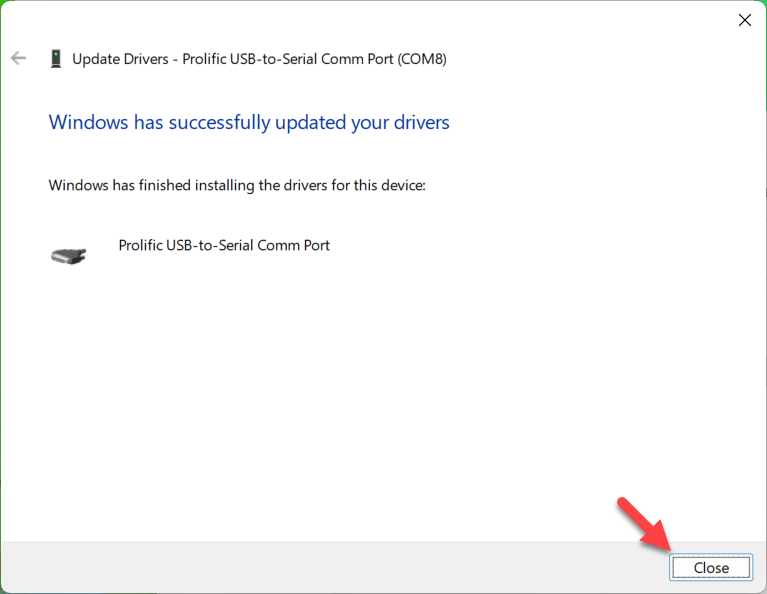
Task: Click the back arrow icon
Action: tap(19, 58)
